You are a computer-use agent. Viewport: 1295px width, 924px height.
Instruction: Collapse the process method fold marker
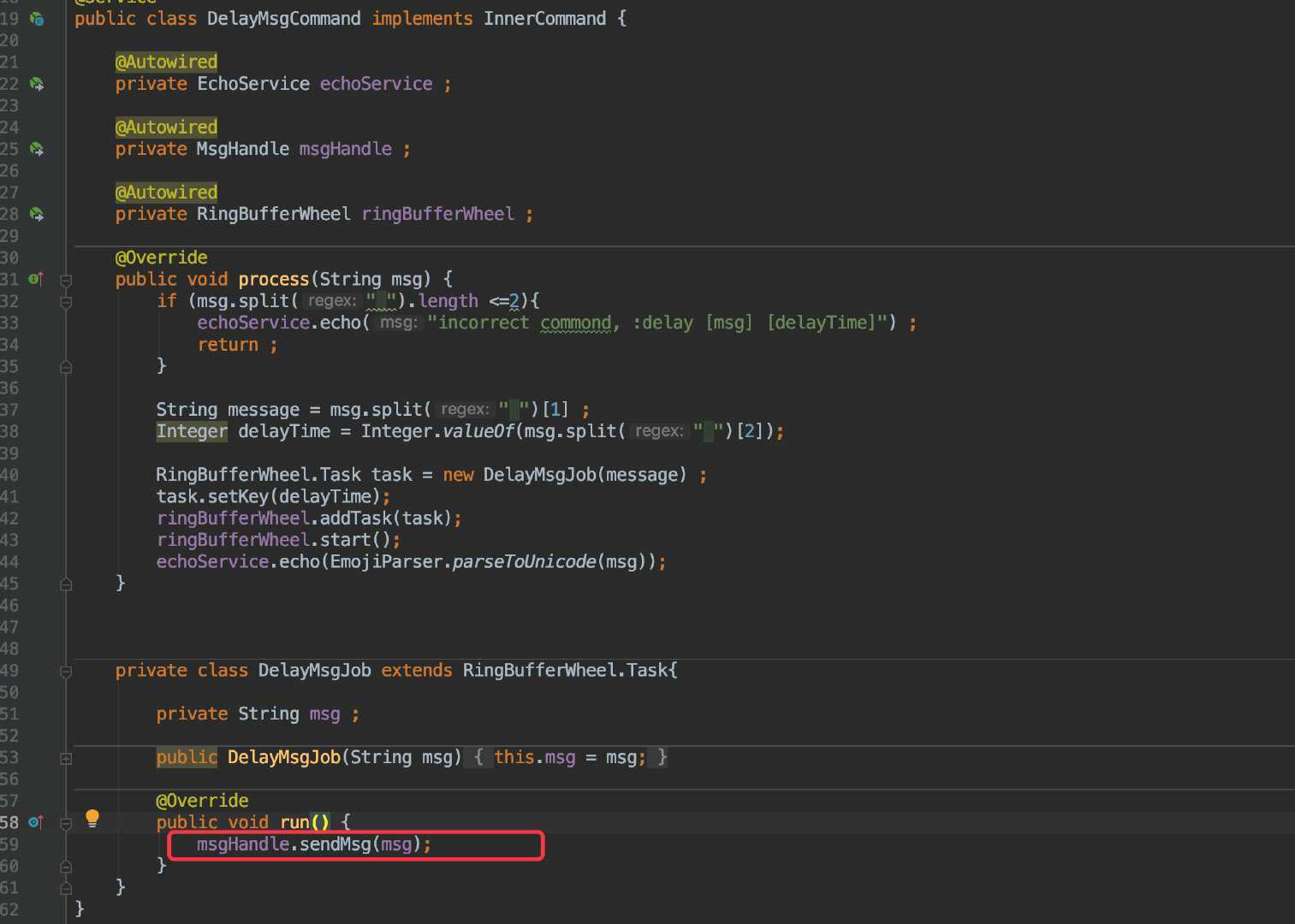point(66,280)
